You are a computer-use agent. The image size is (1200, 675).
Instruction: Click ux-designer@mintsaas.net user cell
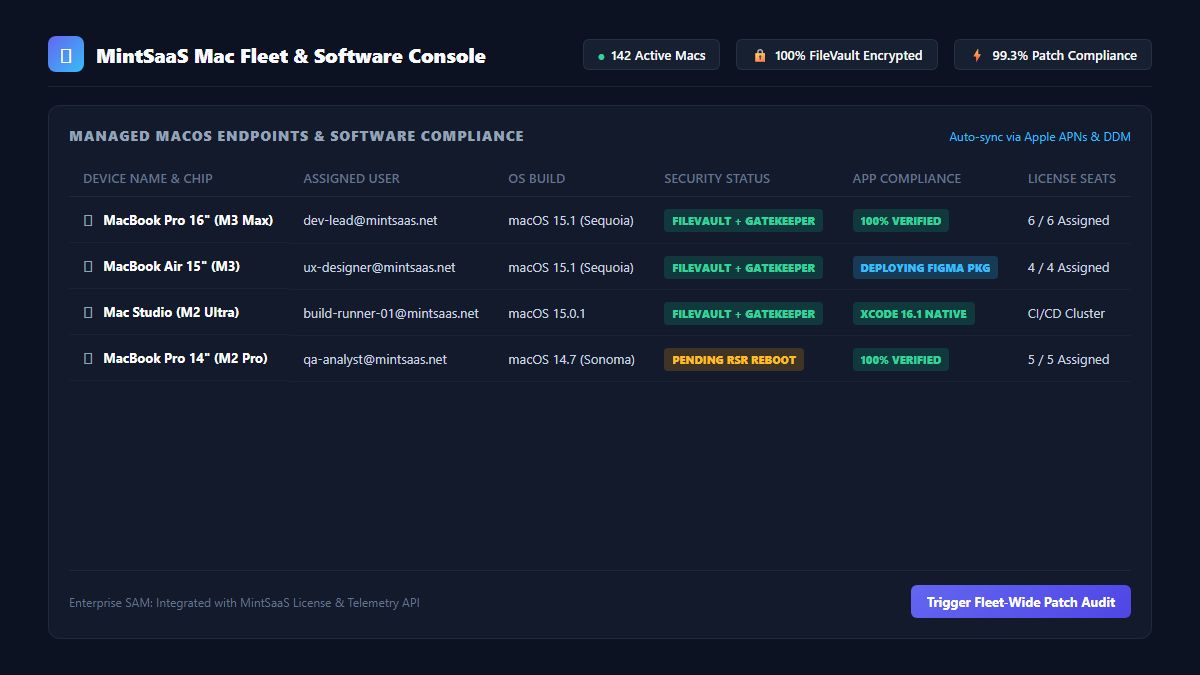tap(379, 267)
